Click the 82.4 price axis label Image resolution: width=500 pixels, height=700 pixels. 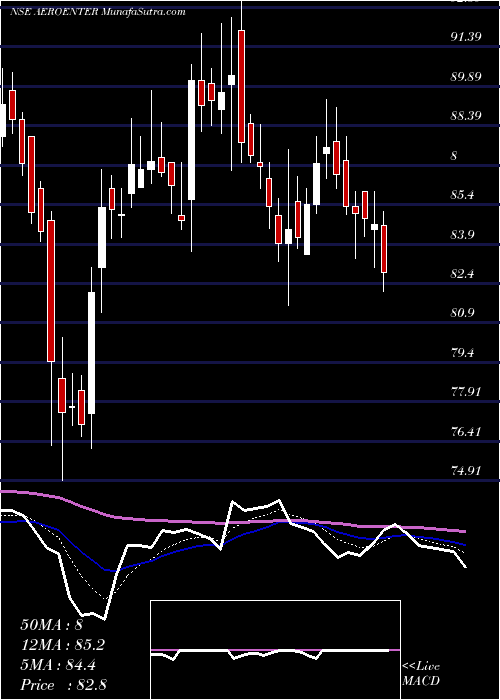(462, 274)
